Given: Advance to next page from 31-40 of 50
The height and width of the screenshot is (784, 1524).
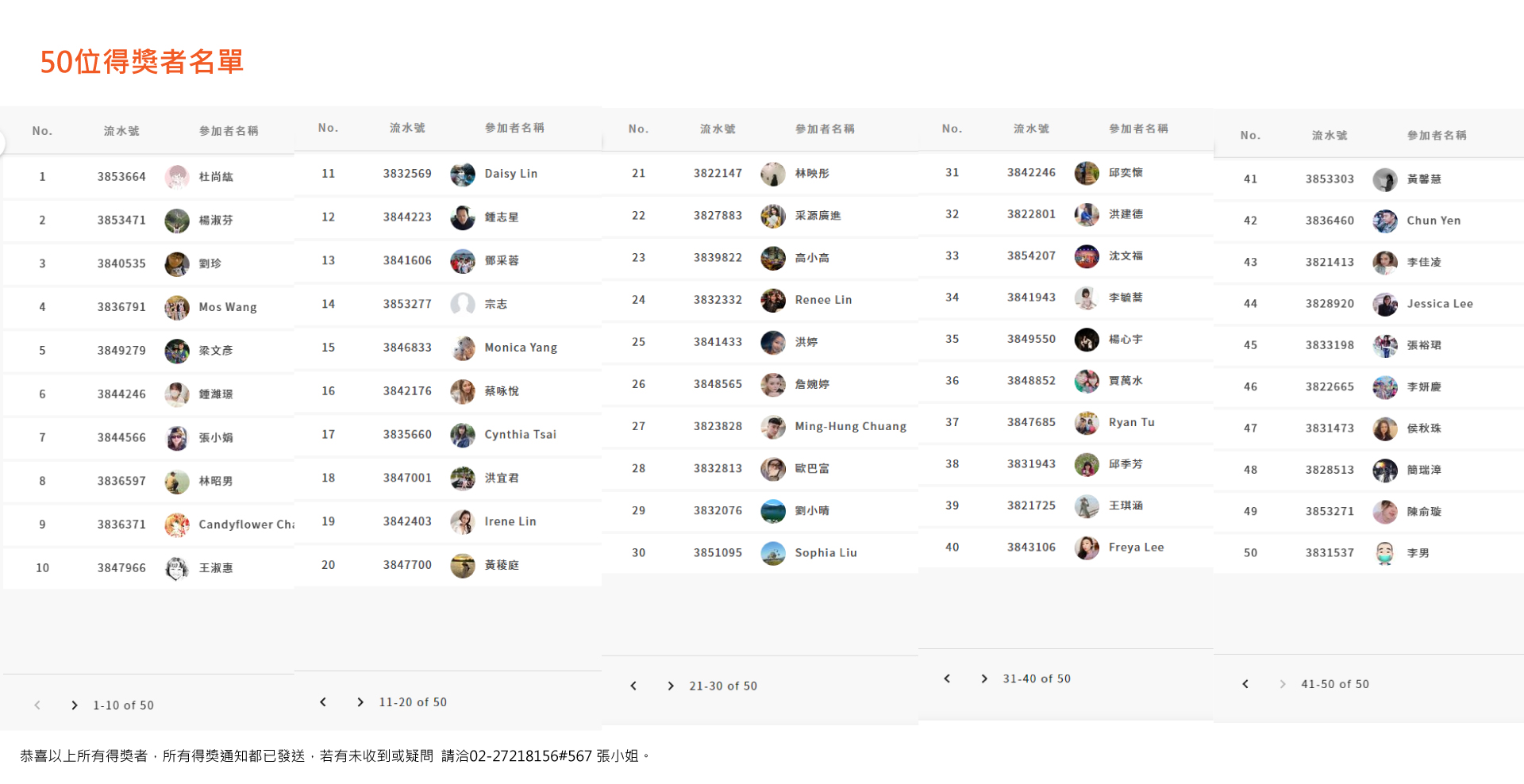Looking at the screenshot, I should (x=984, y=678).
